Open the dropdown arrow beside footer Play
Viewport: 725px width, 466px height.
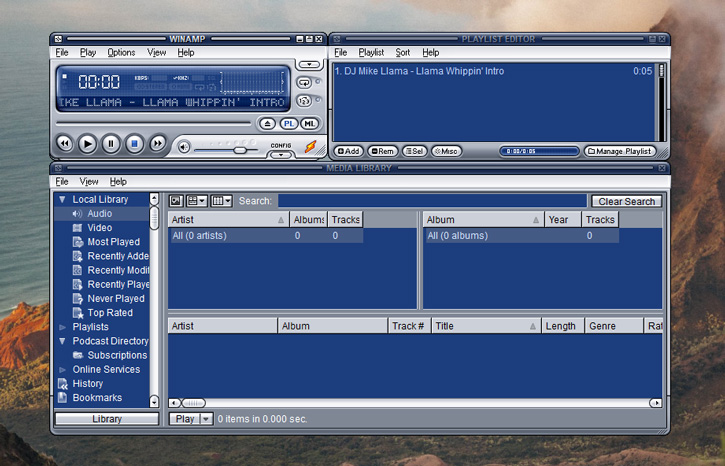206,419
